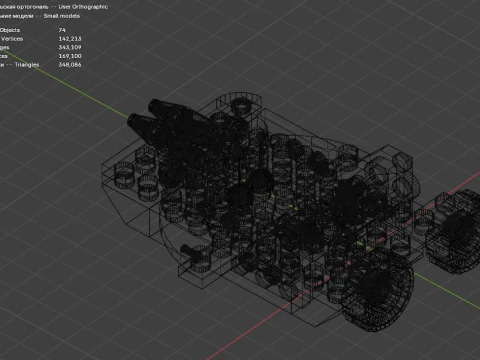Click the Triangles statistic label
The width and height of the screenshot is (480, 360).
point(27,65)
